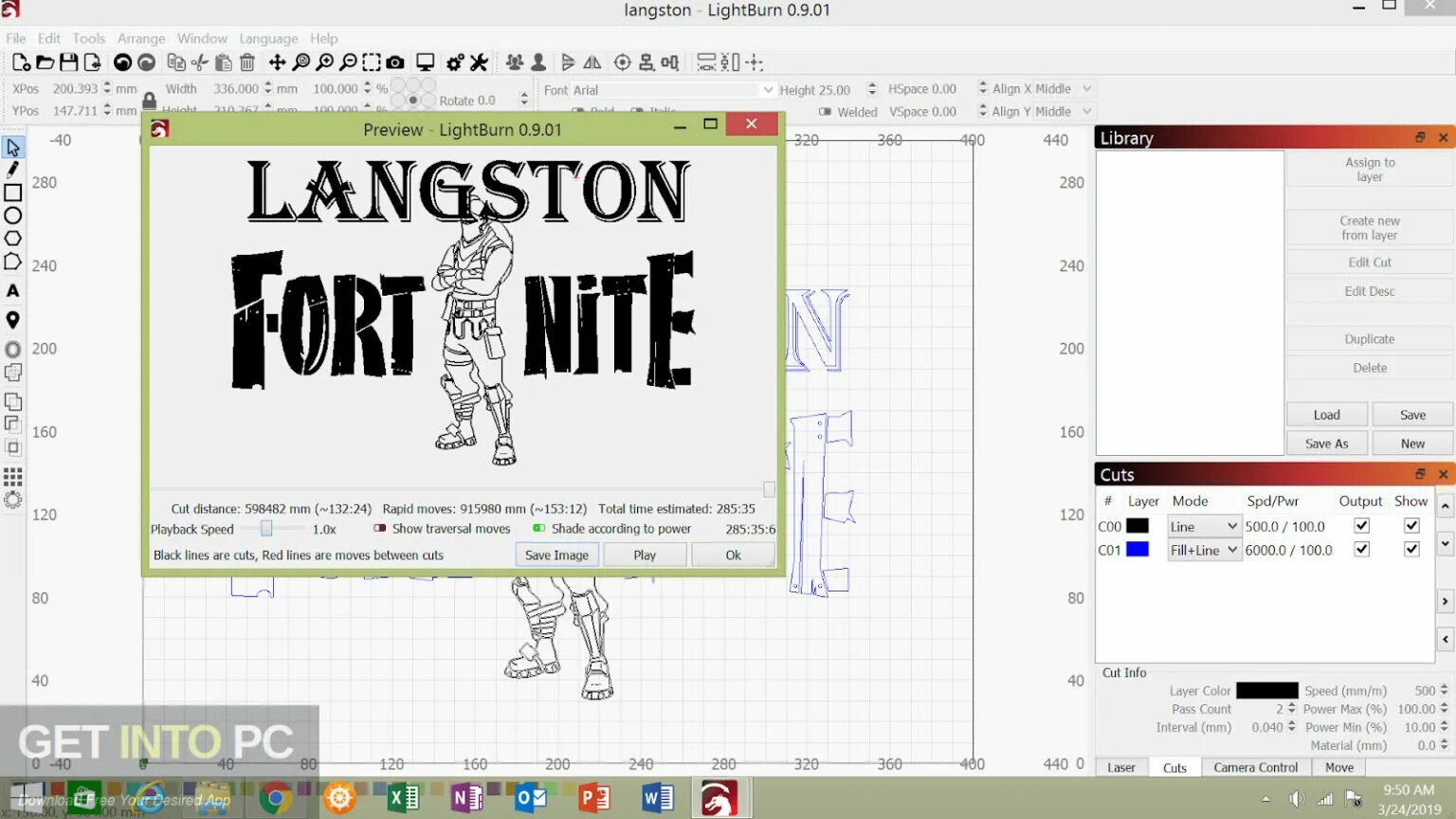Open the Tools menu

click(88, 39)
